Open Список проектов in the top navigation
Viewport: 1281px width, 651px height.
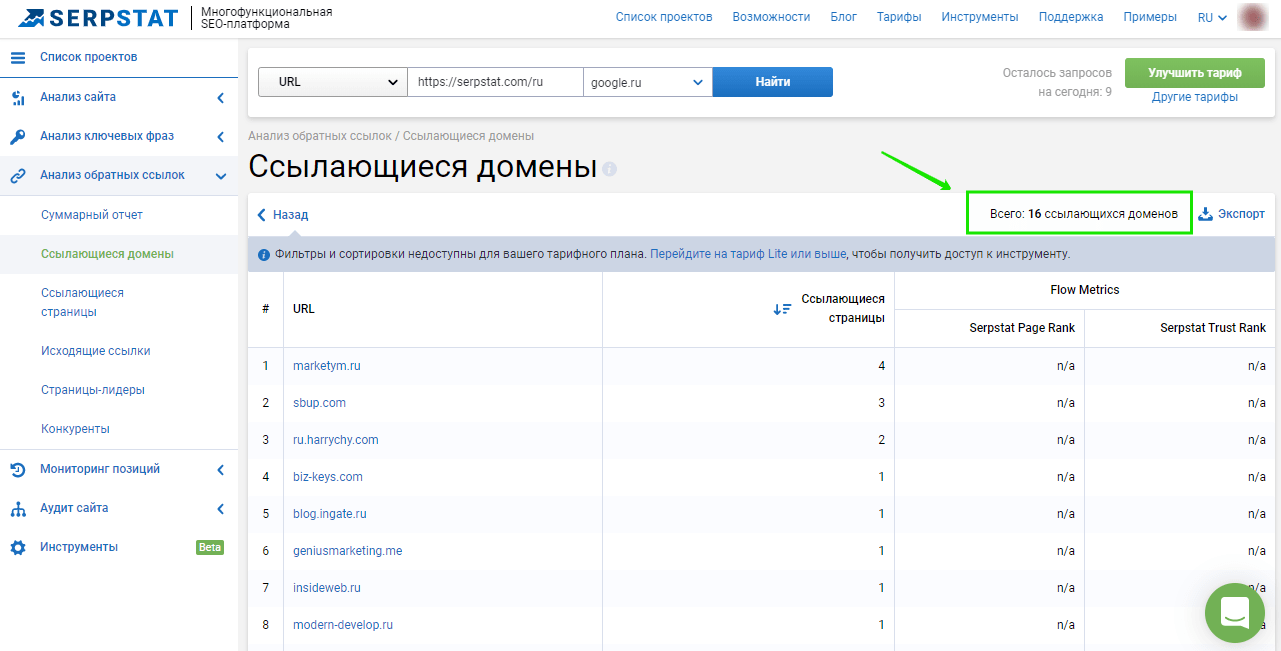tap(664, 17)
